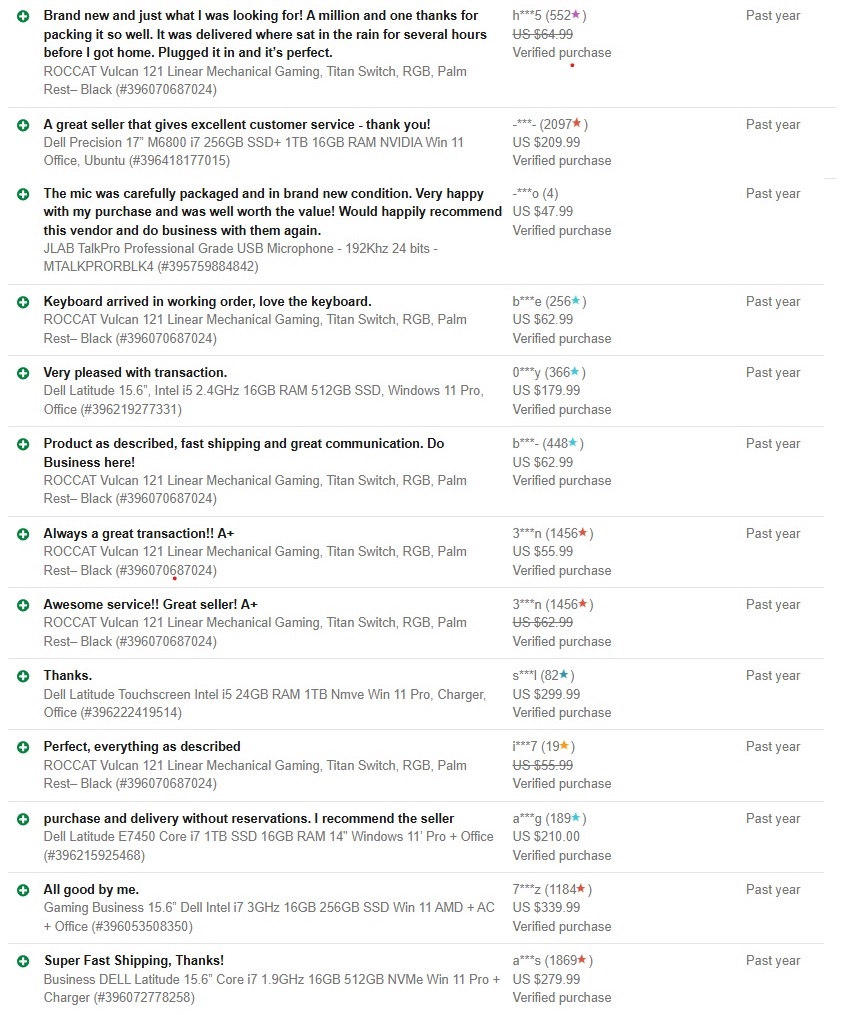Viewport: 845px width, 1015px height.
Task: Click "Verified purchase" under US $47.99
Action: tap(561, 230)
